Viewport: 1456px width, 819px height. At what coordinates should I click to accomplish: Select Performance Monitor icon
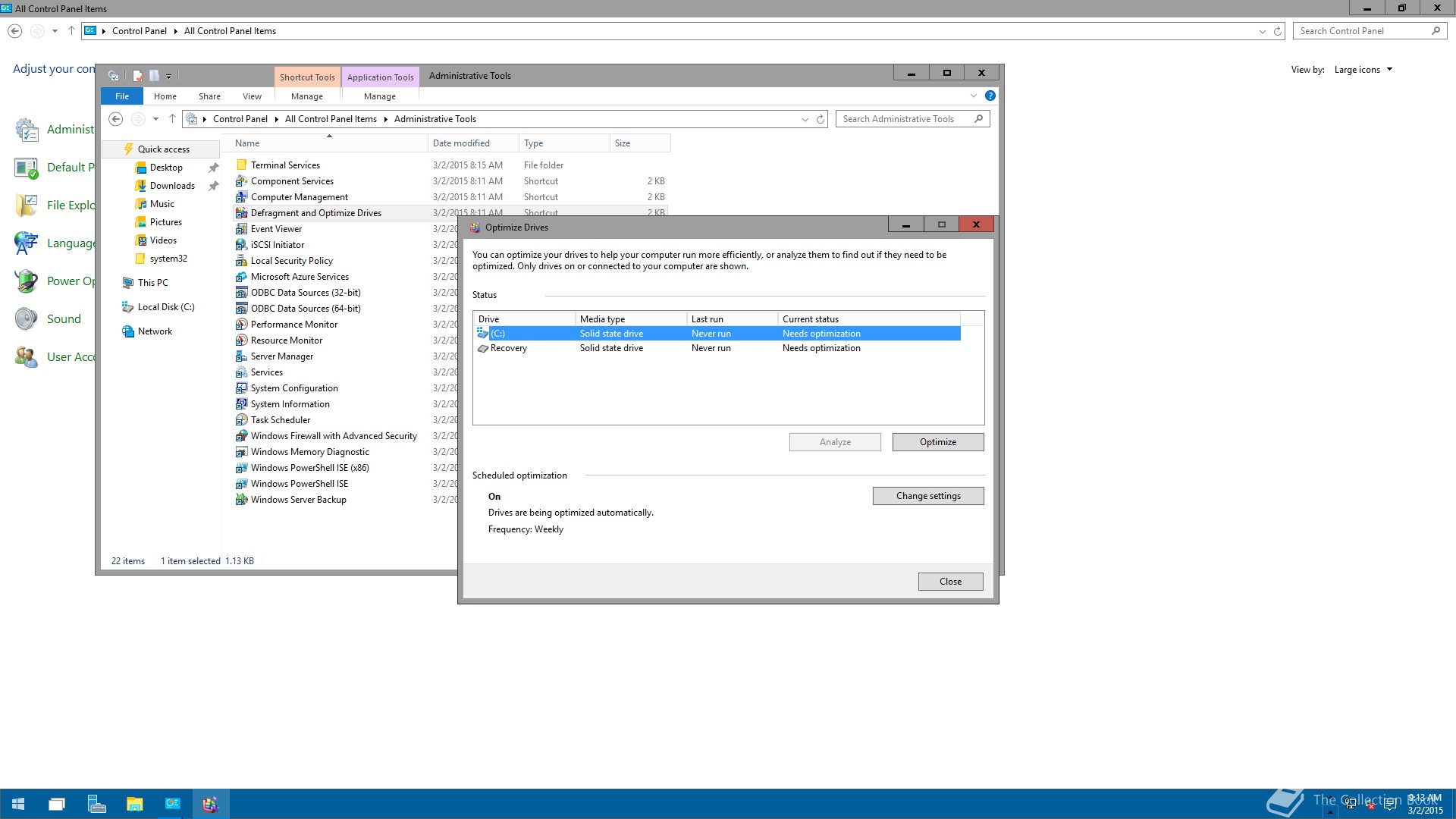pyautogui.click(x=241, y=324)
